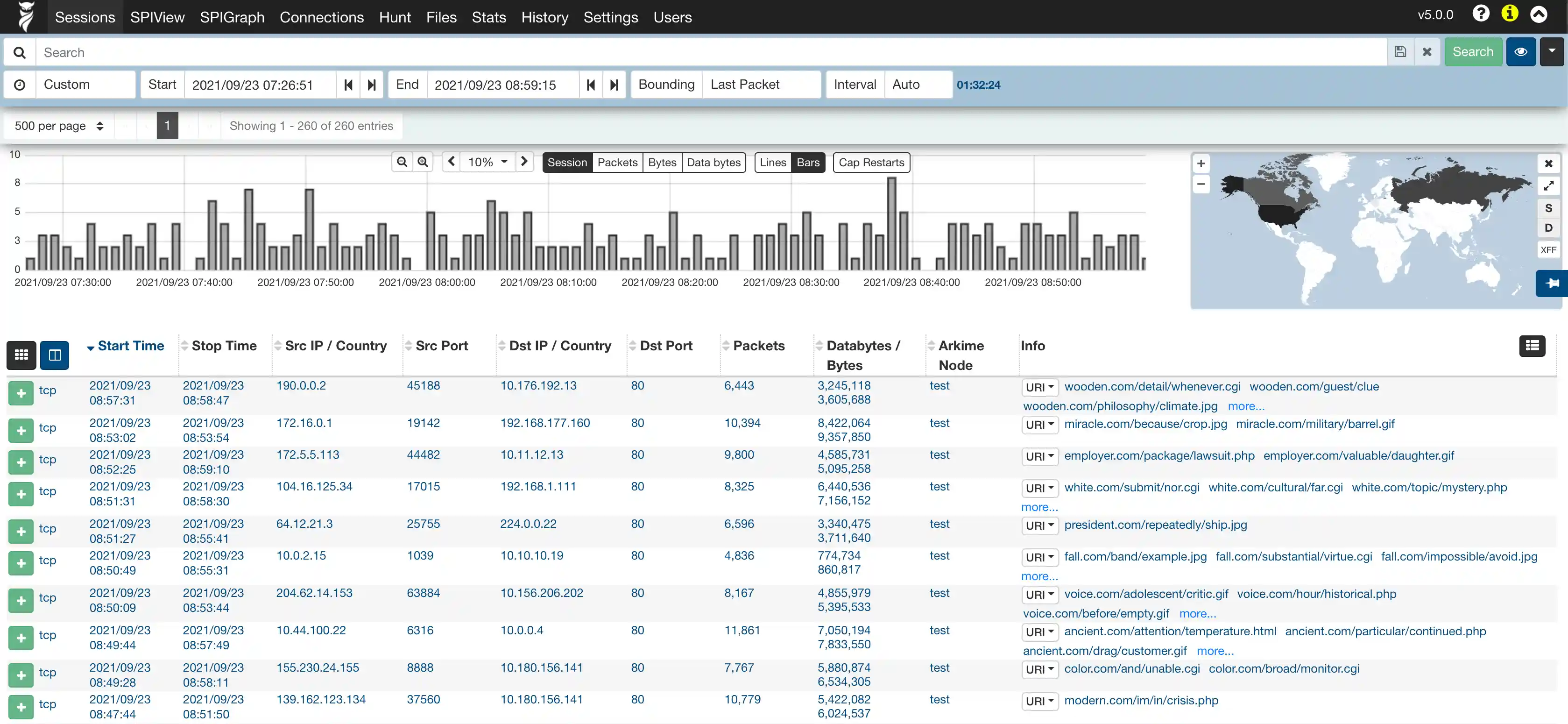
Task: Open the SPIGraph tab
Action: [x=232, y=17]
